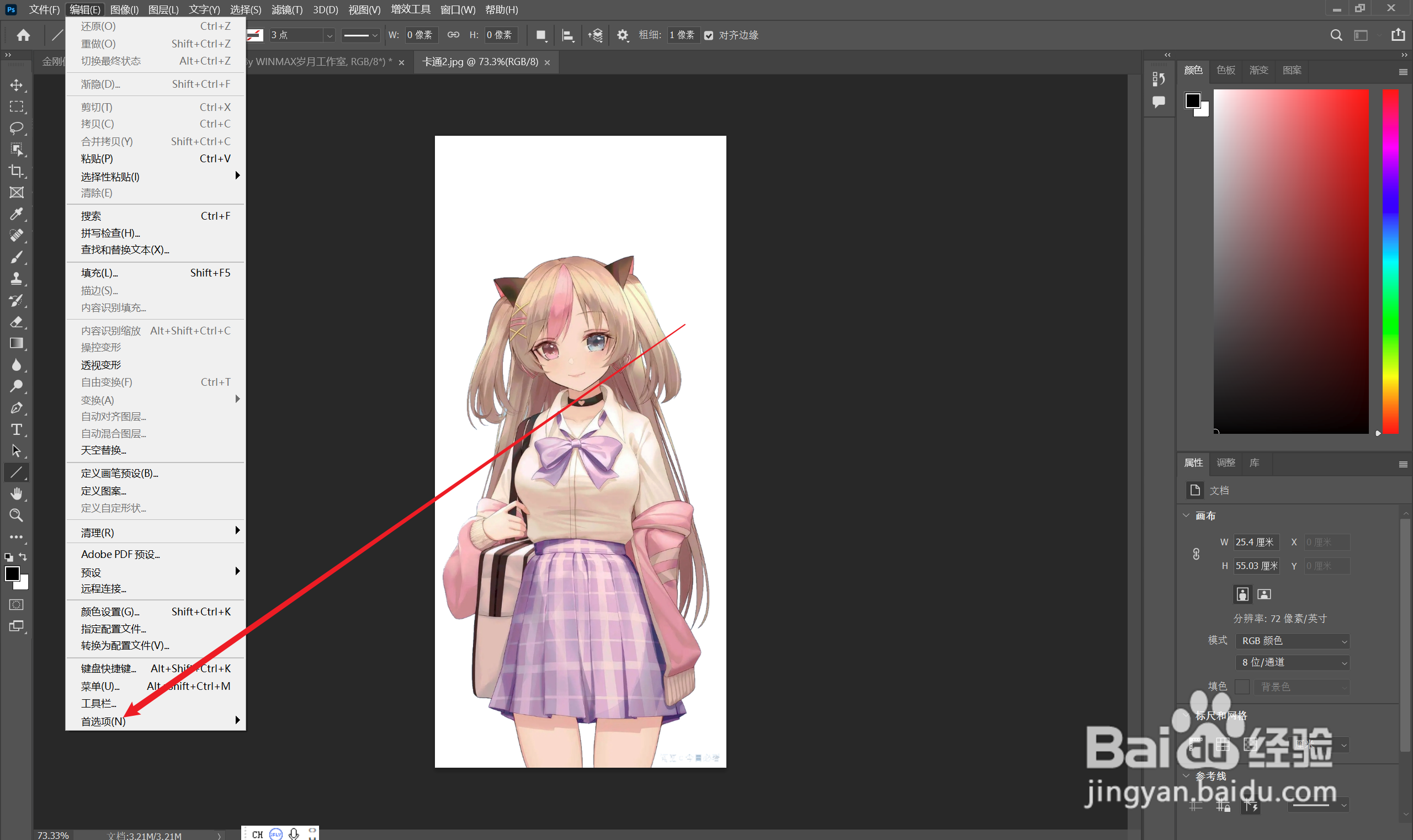Click the hue slider strip
The image size is (1413, 840).
coord(1390,261)
